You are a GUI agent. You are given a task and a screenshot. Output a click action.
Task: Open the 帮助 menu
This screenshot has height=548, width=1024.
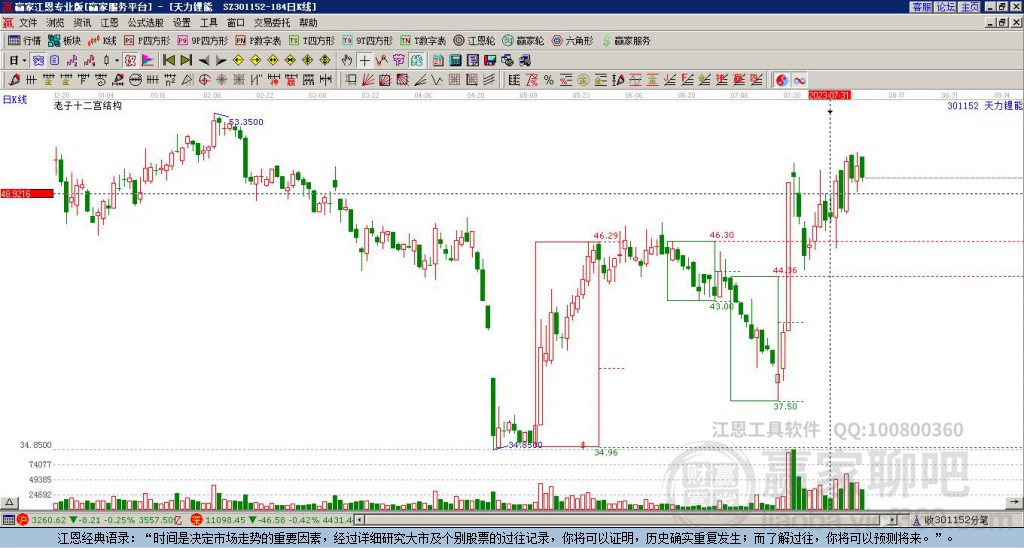308,23
